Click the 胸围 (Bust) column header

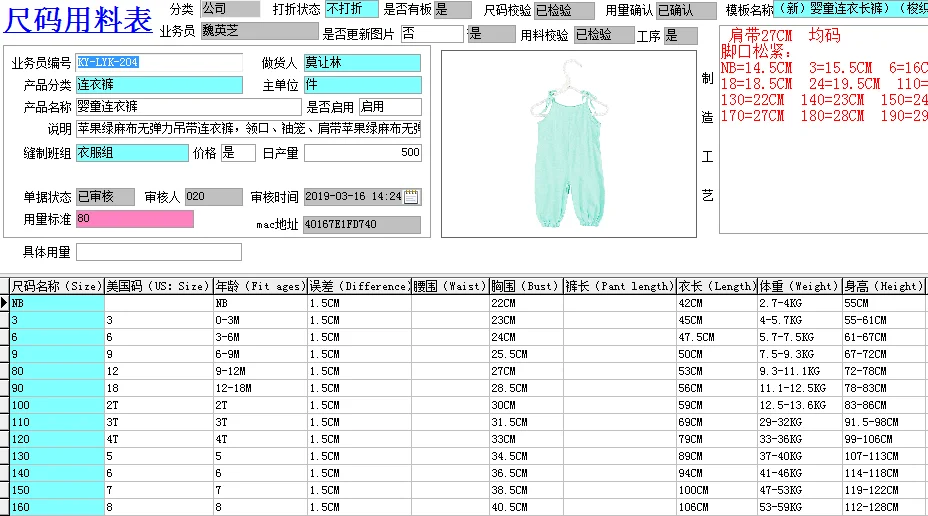pos(526,286)
